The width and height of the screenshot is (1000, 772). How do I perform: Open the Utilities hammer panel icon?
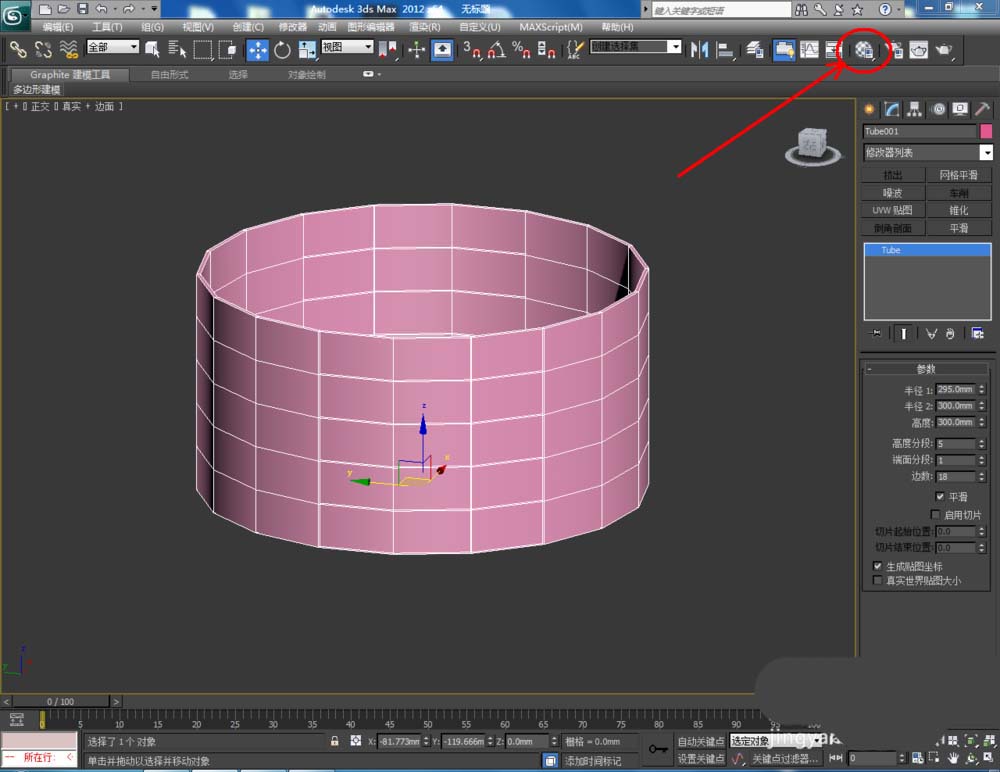click(x=982, y=109)
